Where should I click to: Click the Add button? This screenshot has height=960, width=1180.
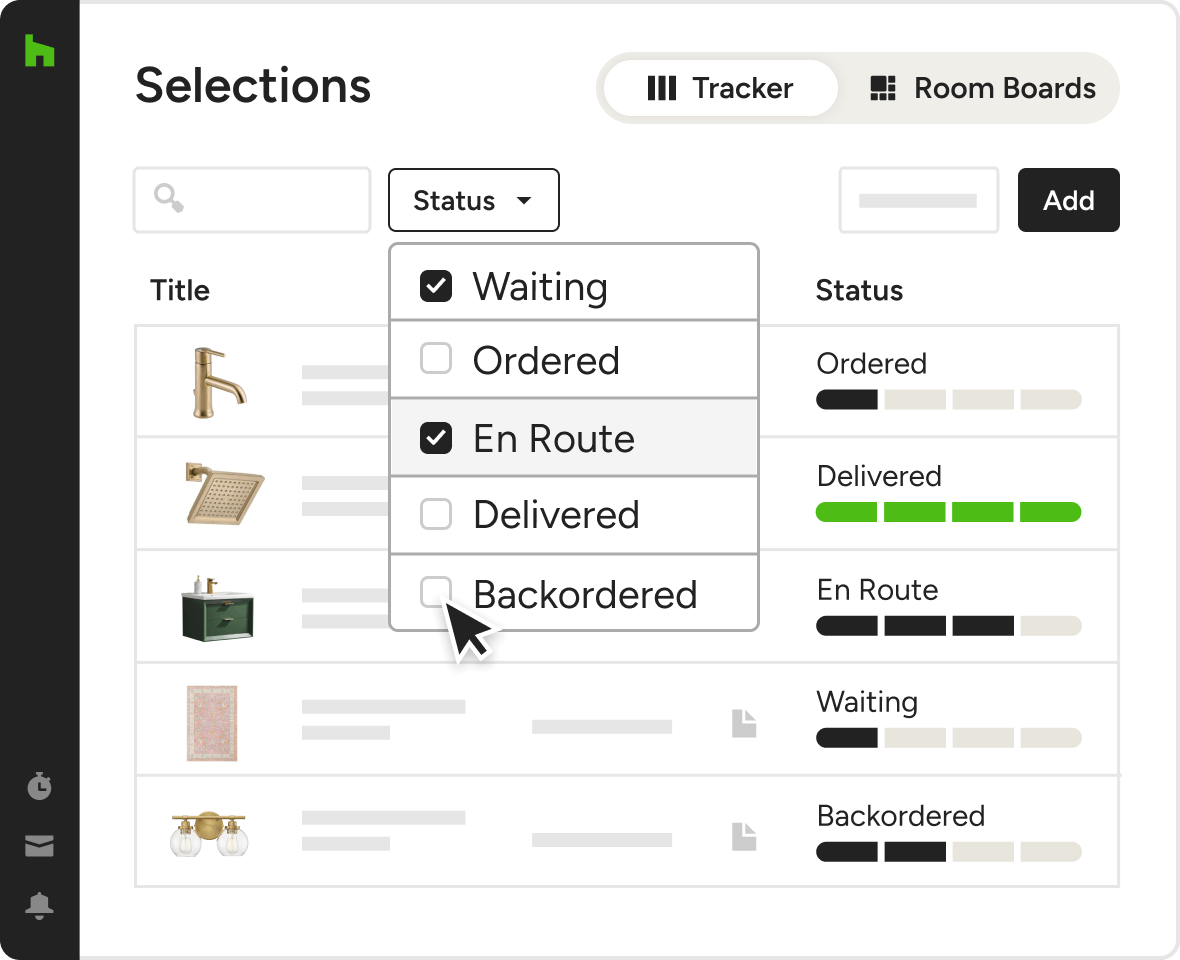[x=1069, y=200]
